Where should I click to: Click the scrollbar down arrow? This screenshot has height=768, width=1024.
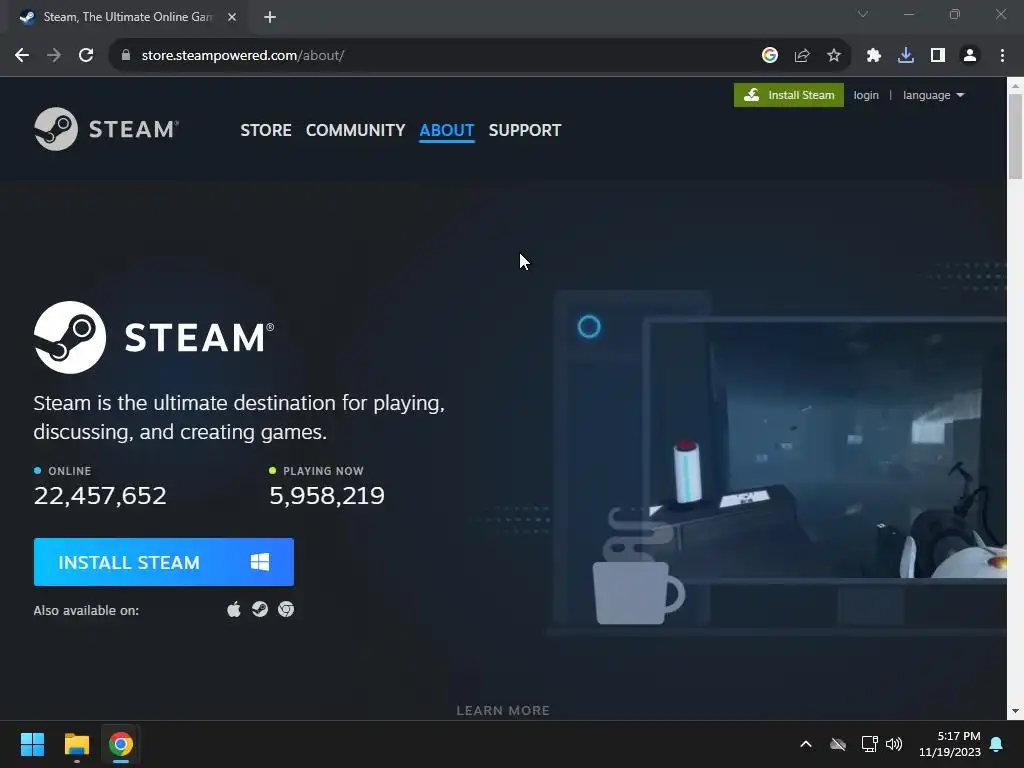pos(1015,711)
